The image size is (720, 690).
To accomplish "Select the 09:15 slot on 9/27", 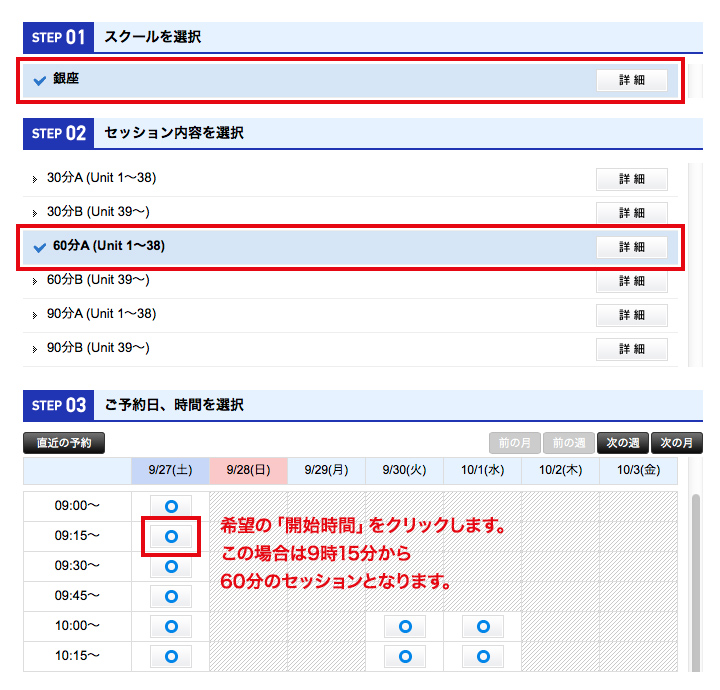I will [171, 537].
